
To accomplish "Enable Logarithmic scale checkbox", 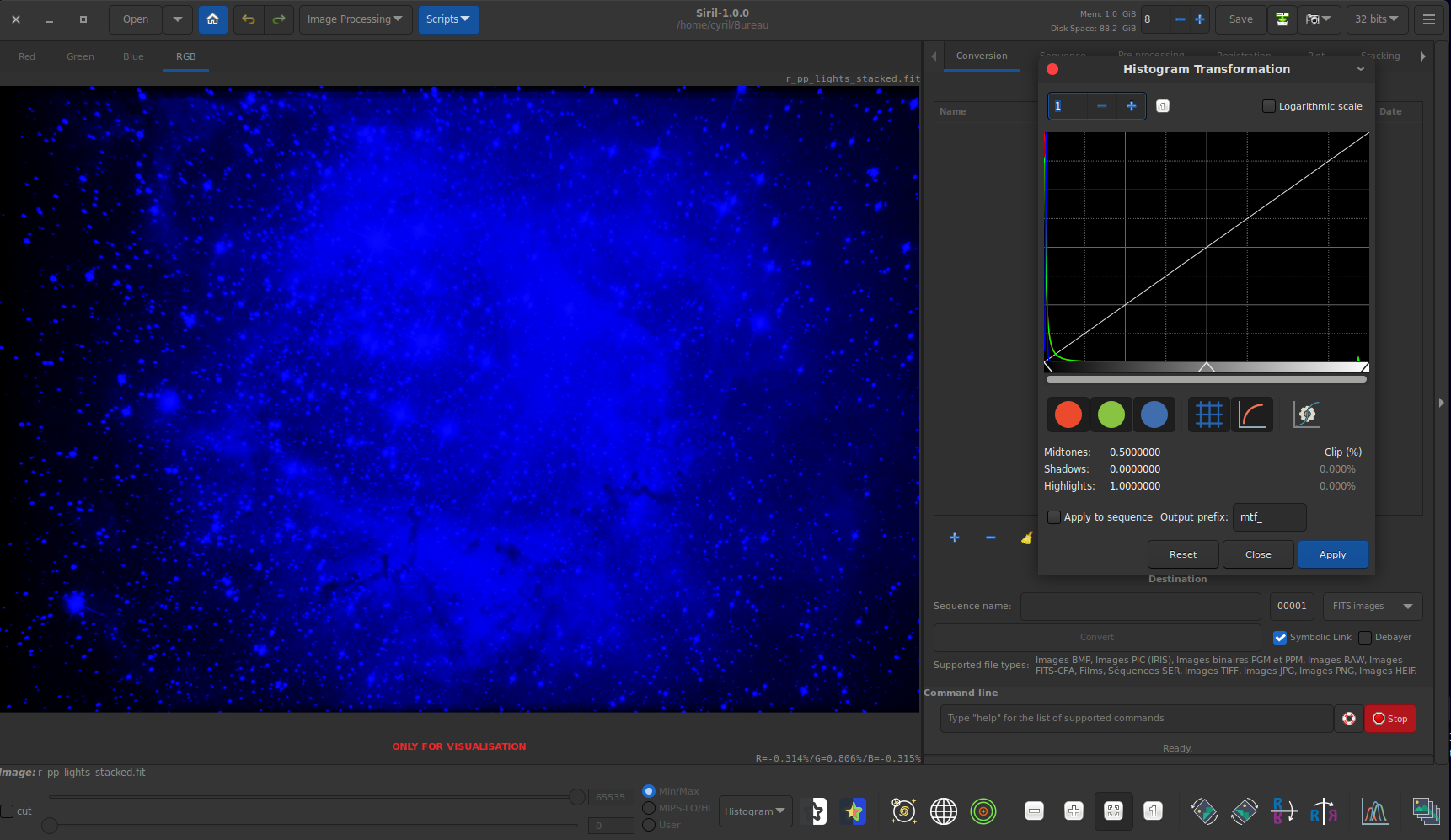I will tap(1269, 106).
